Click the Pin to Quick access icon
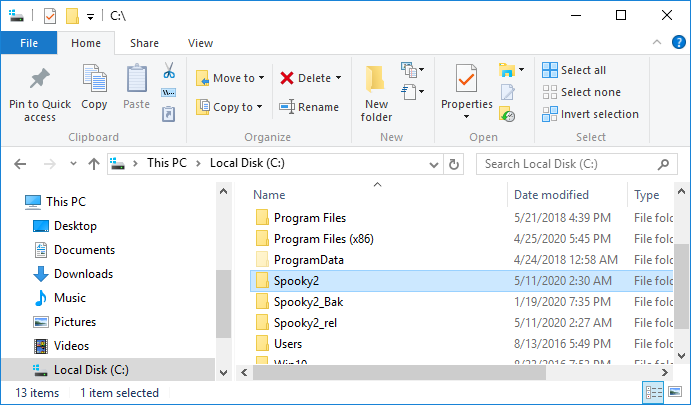Image resolution: width=691 pixels, height=405 pixels. tap(40, 81)
